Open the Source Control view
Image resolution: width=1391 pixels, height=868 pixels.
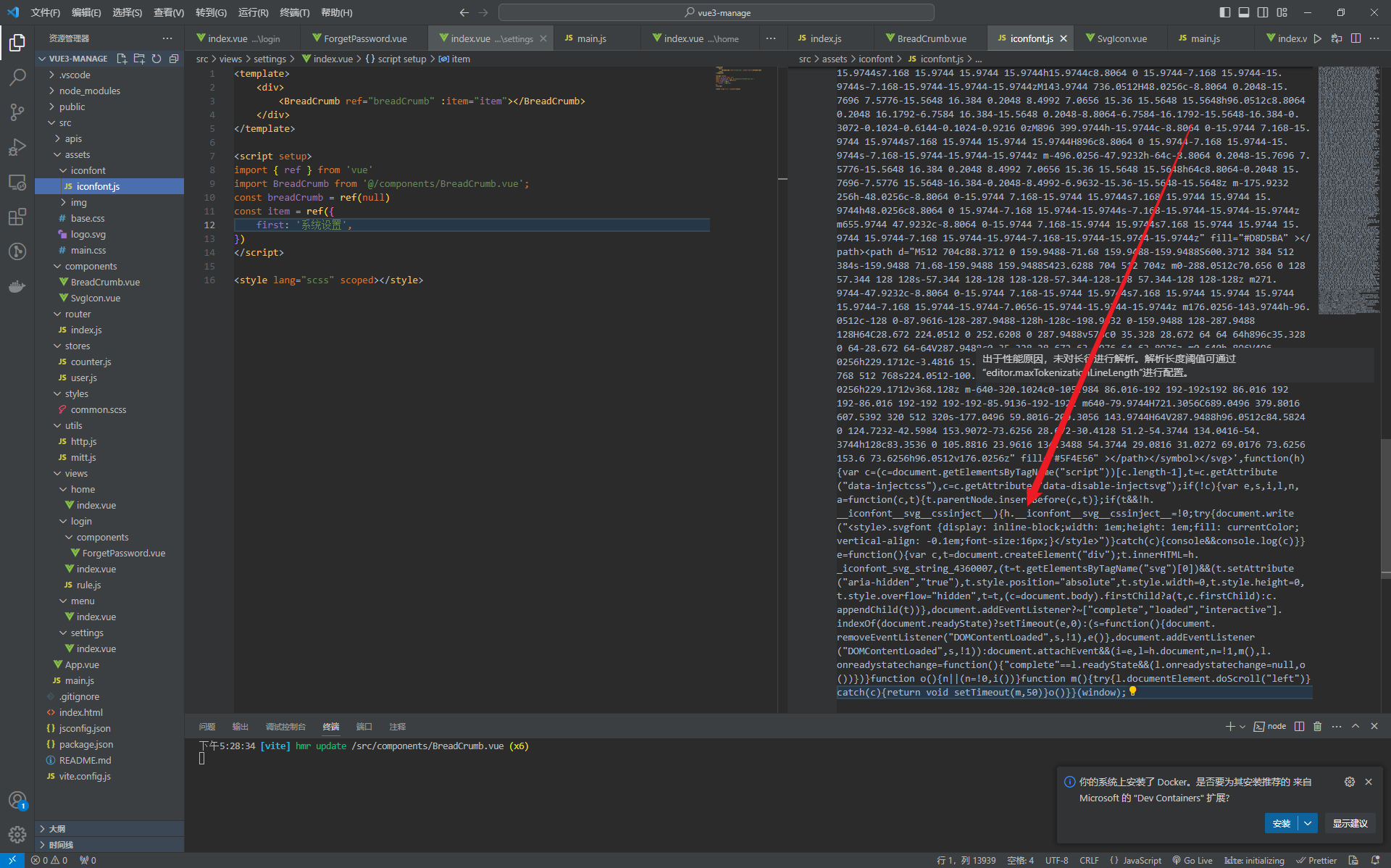coord(17,112)
